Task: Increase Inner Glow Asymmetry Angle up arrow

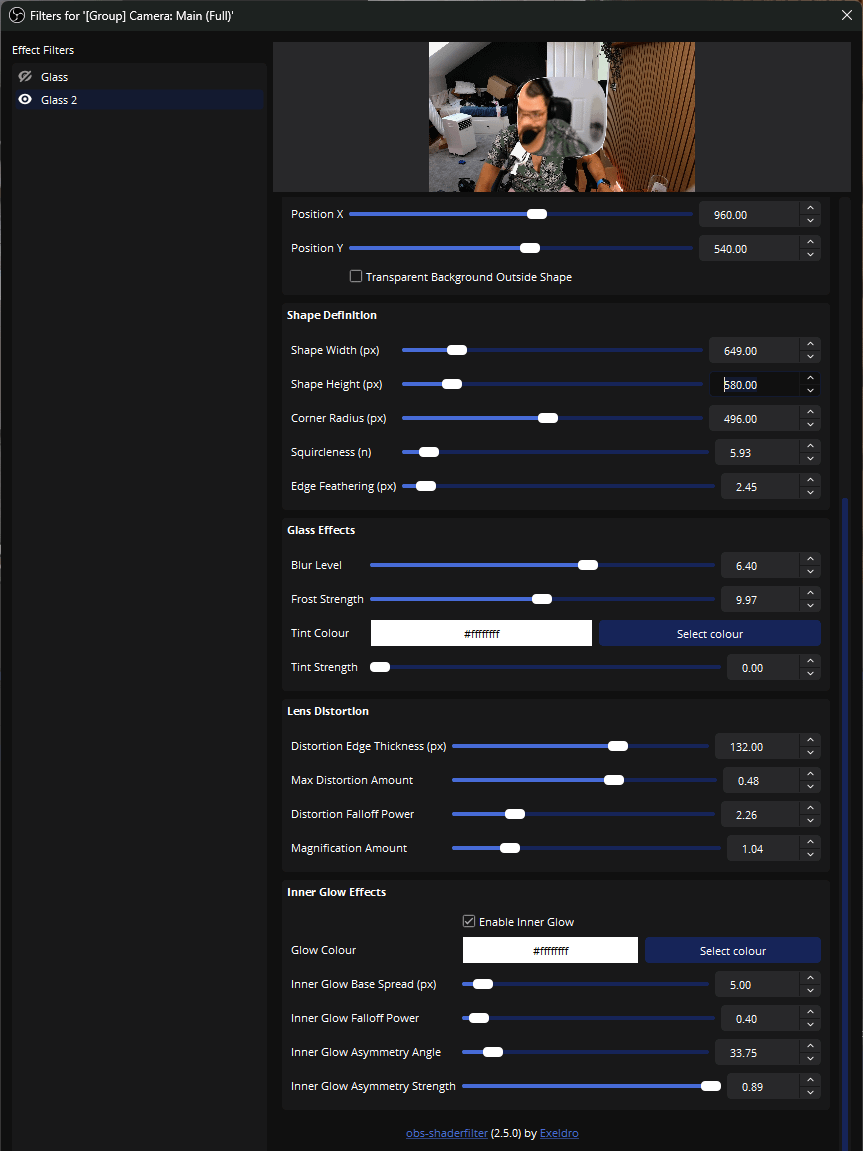Action: pyautogui.click(x=810, y=1045)
